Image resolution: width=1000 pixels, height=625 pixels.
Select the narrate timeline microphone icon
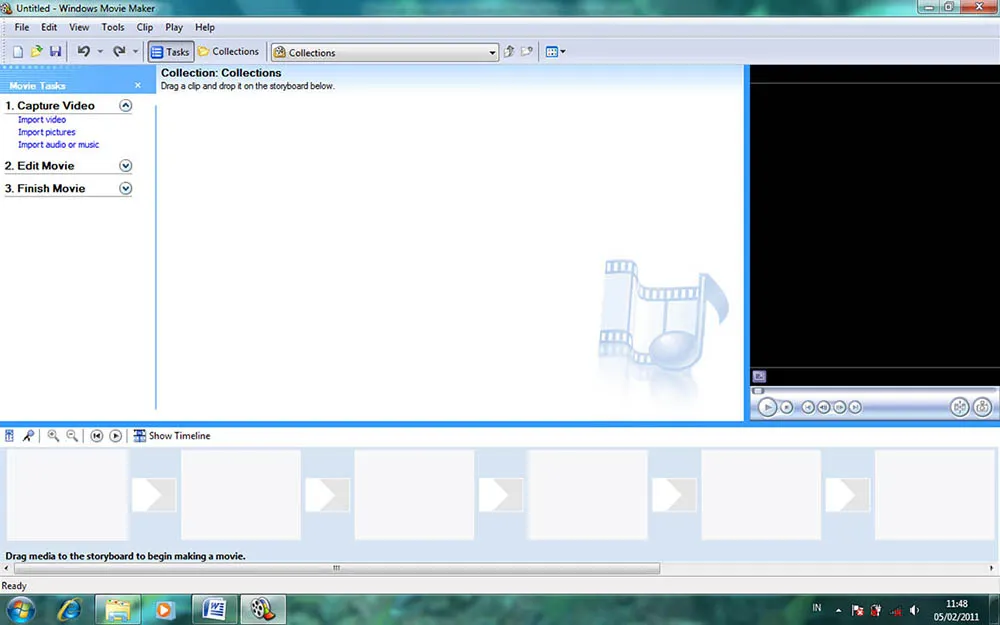27,435
